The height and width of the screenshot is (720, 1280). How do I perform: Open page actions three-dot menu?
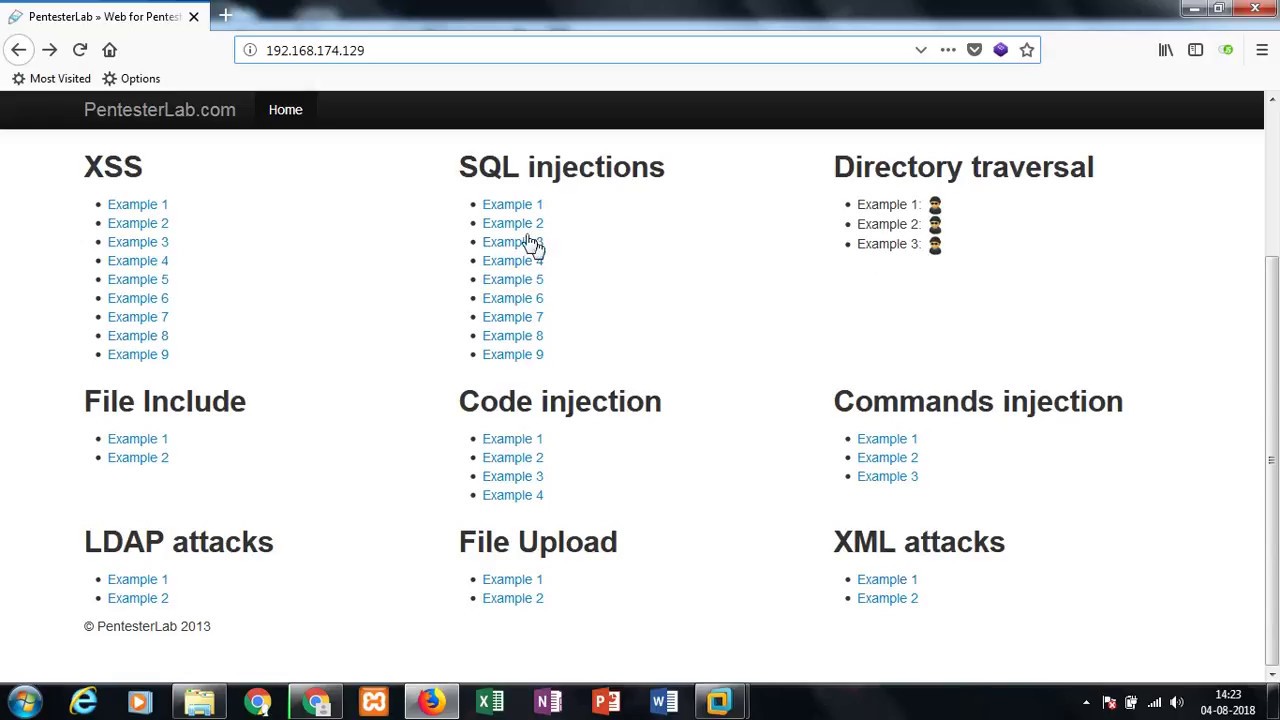948,50
